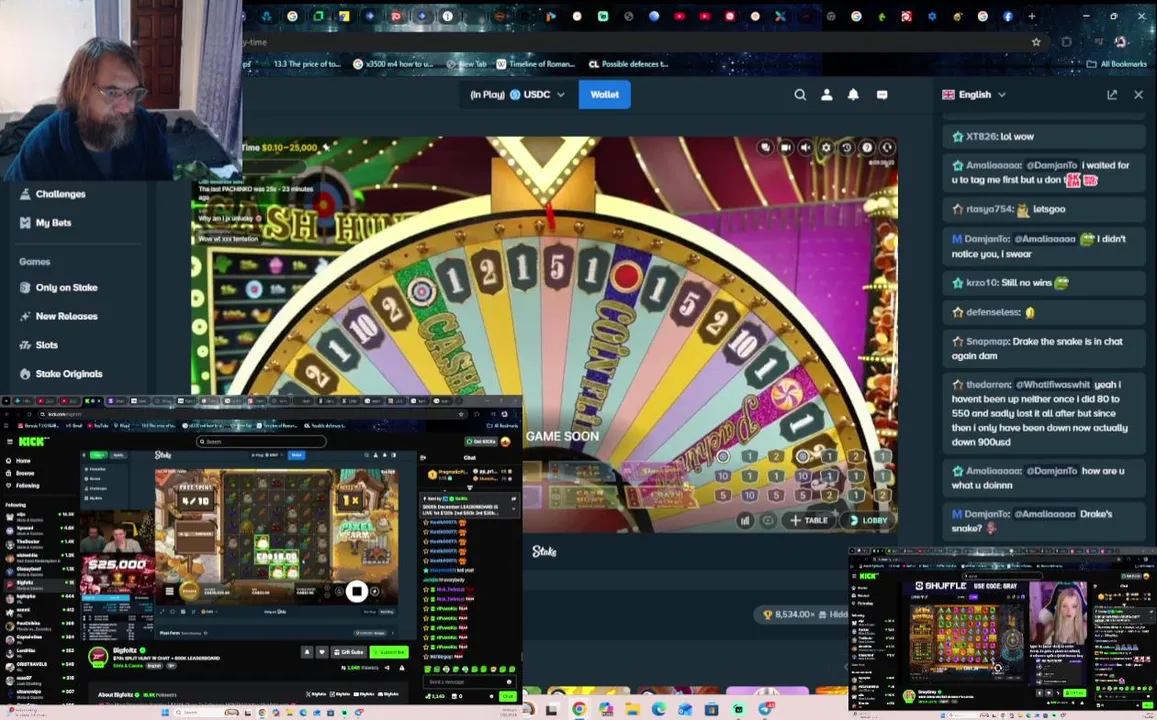This screenshot has width=1157, height=720.
Task: Click heart follow icon on Bigfoltz stream
Action: tap(322, 652)
